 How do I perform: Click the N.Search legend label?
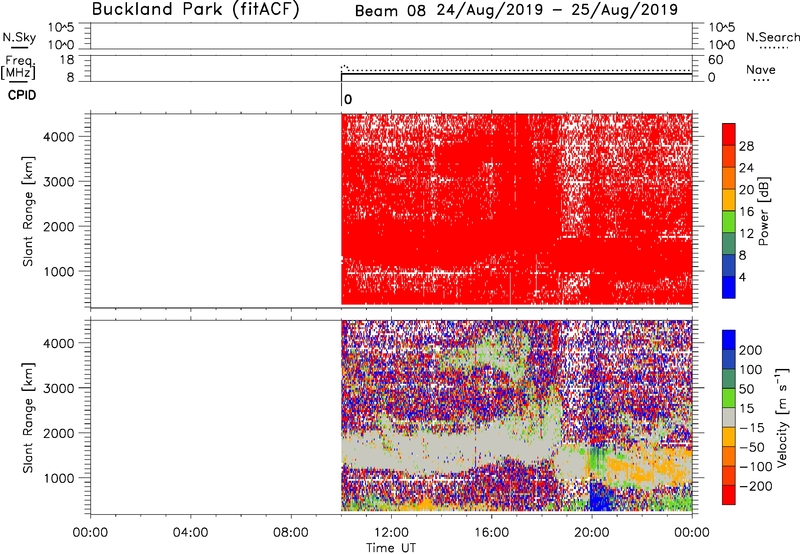click(x=772, y=37)
